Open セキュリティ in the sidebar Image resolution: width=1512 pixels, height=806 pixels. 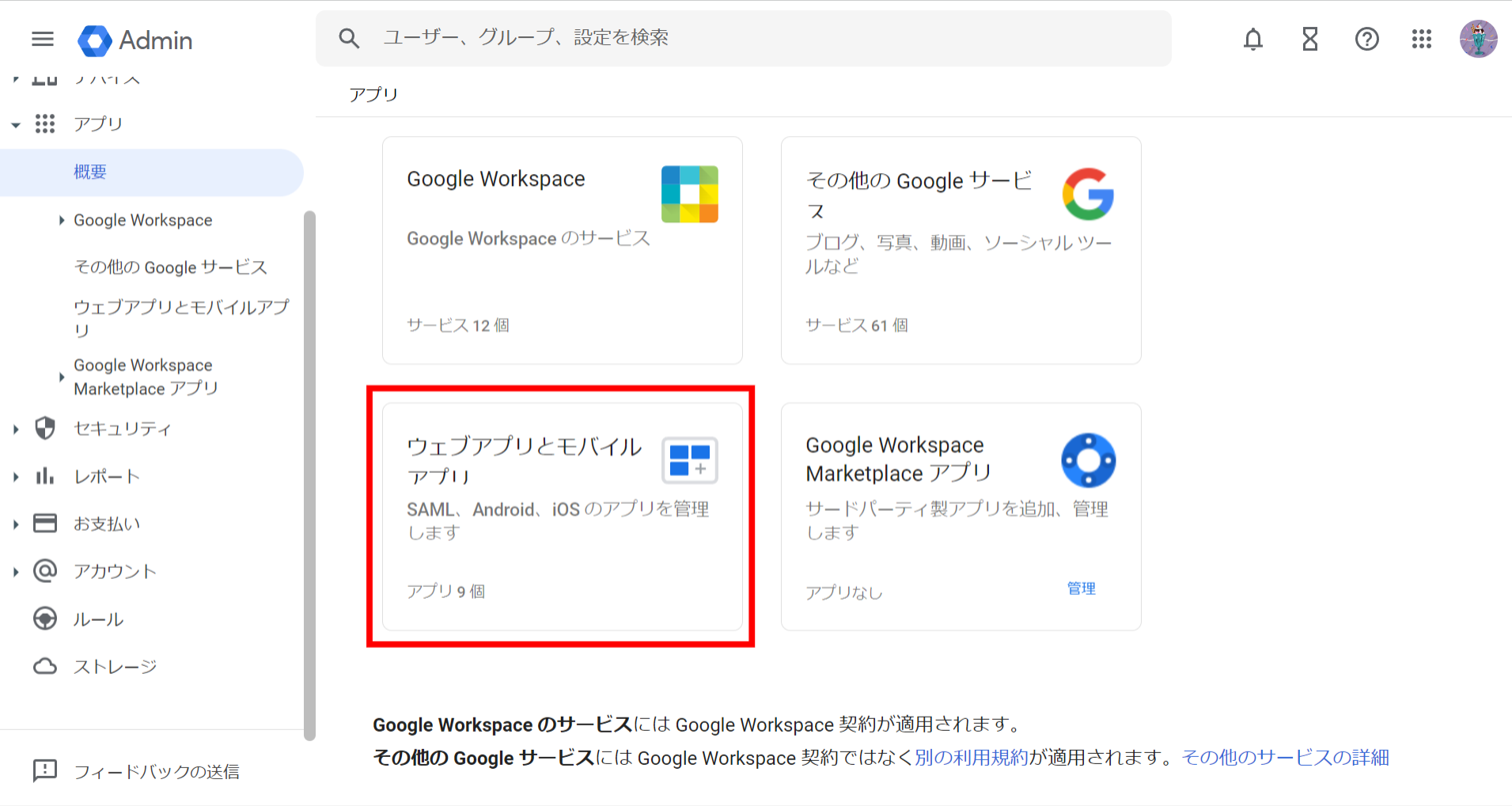pyautogui.click(x=123, y=429)
